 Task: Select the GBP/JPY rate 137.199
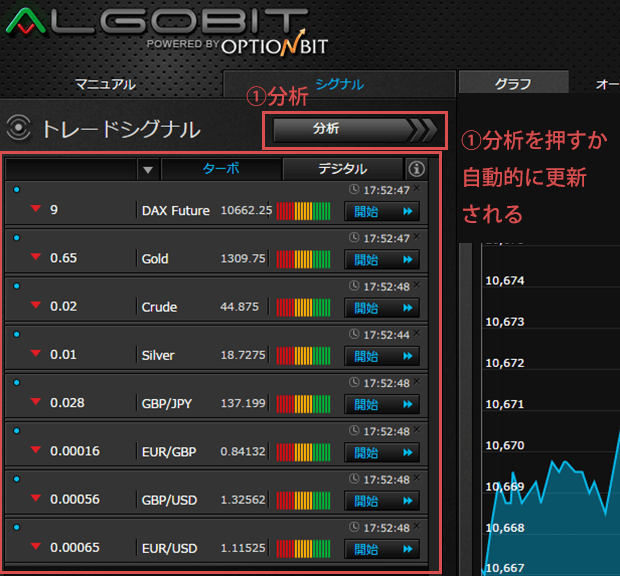243,403
